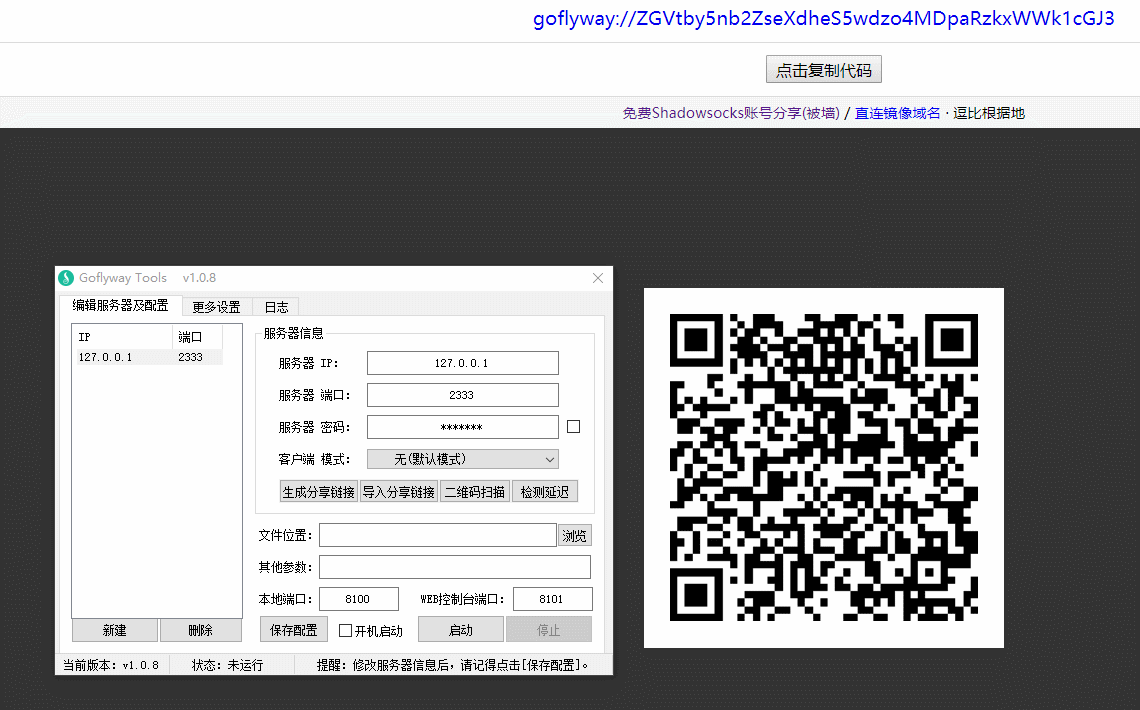Click the Goflyway Tools logo icon in title bar
Screen dimensions: 1140x710
[x=66, y=278]
